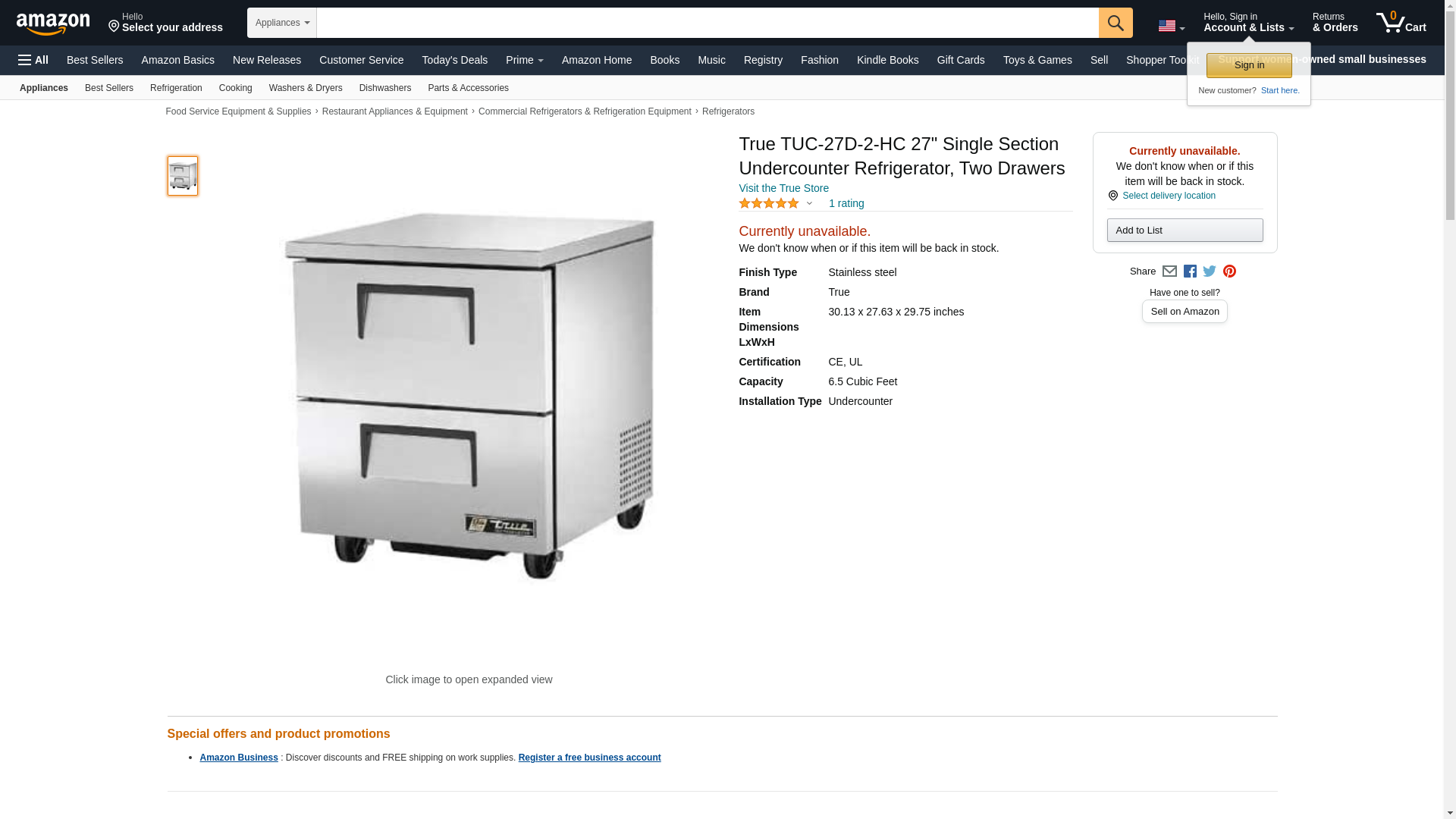Click Add to List button
The height and width of the screenshot is (819, 1456).
(x=1185, y=231)
